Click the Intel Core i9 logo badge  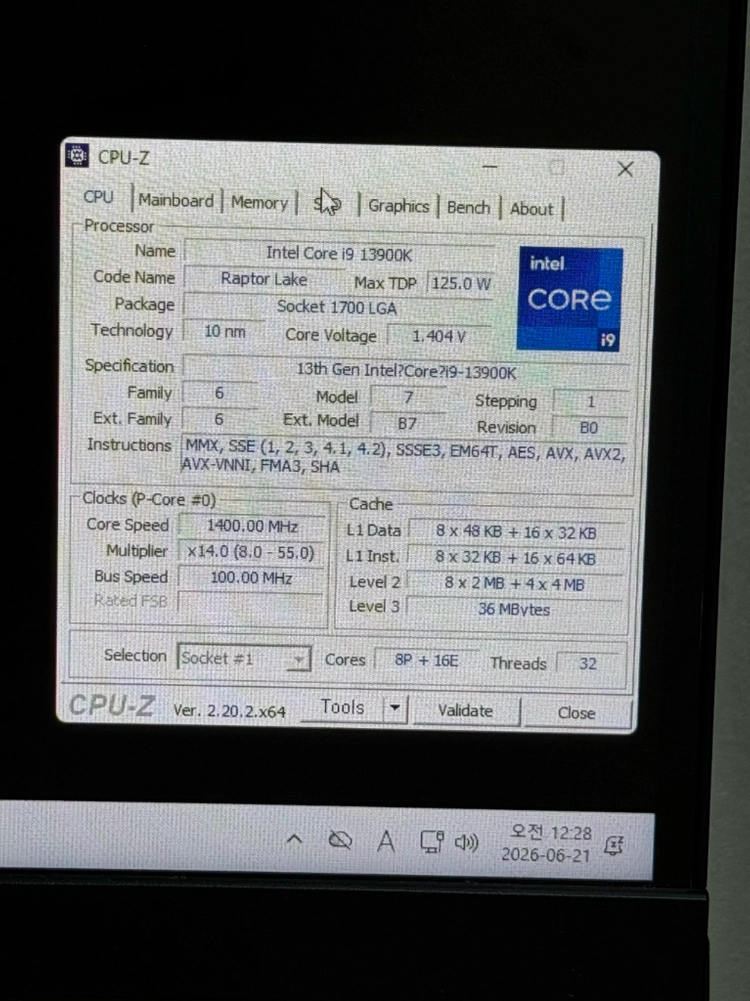tap(569, 299)
